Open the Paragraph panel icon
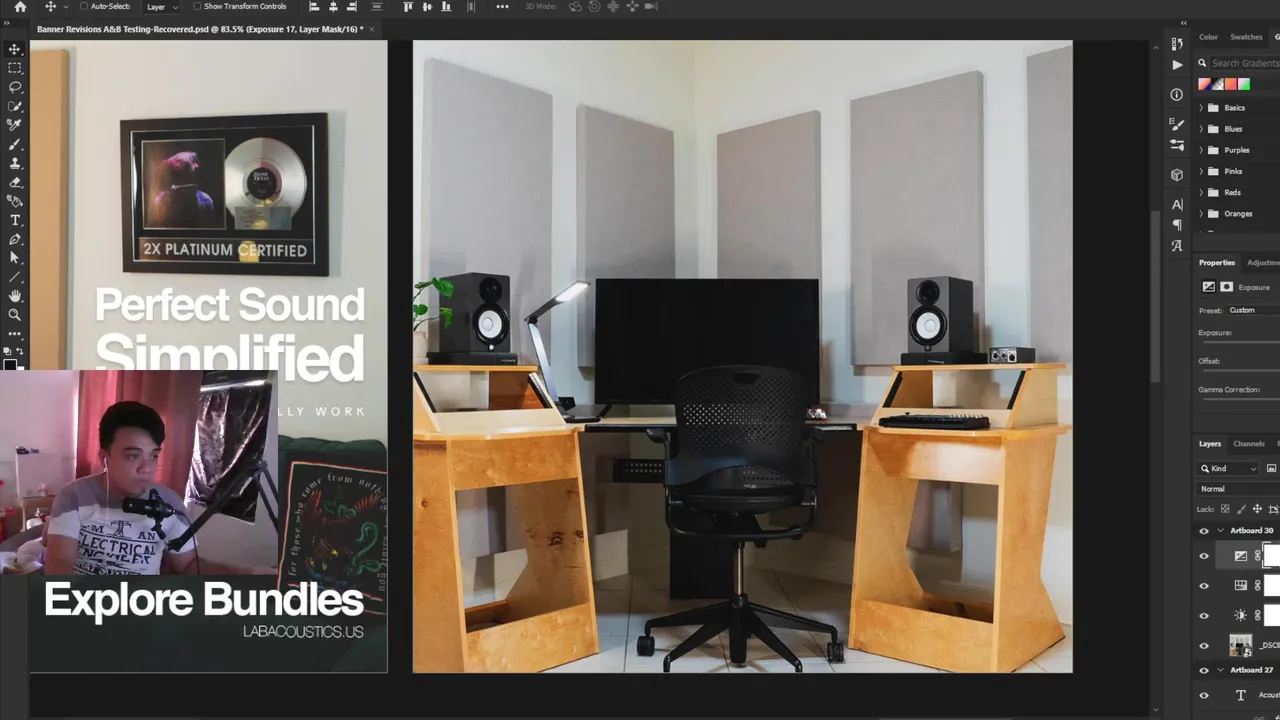 coord(1177,225)
